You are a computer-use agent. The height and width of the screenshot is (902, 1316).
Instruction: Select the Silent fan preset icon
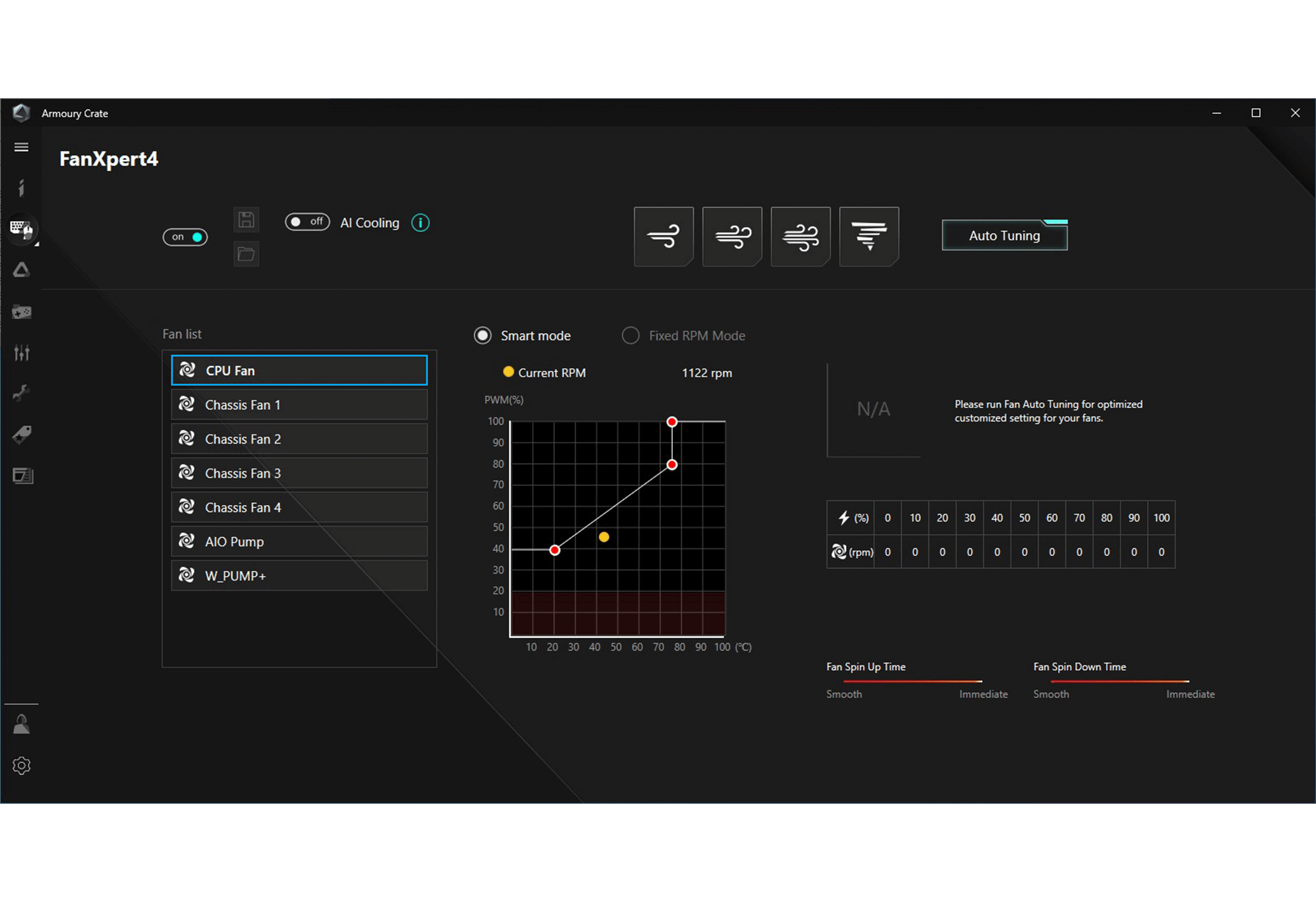tap(664, 237)
